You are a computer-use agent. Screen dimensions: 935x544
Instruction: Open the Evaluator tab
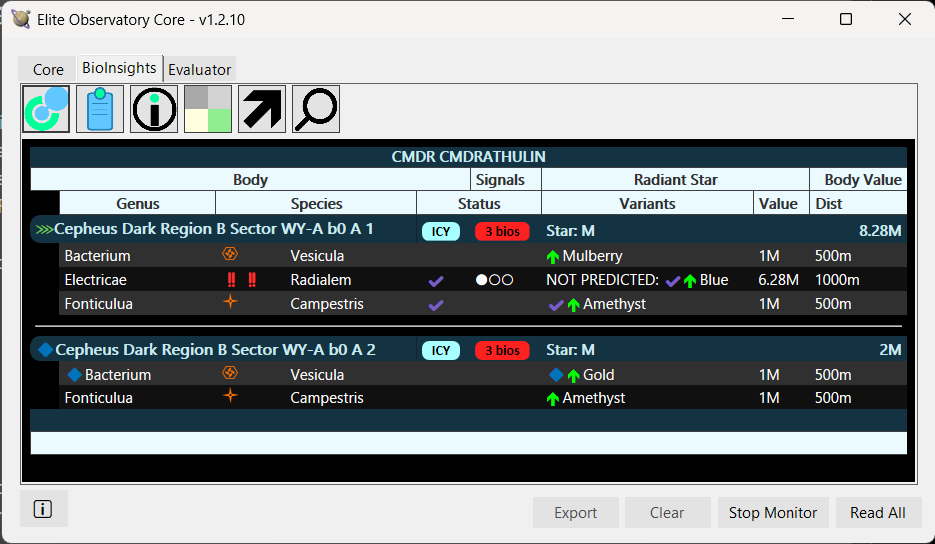pyautogui.click(x=199, y=70)
